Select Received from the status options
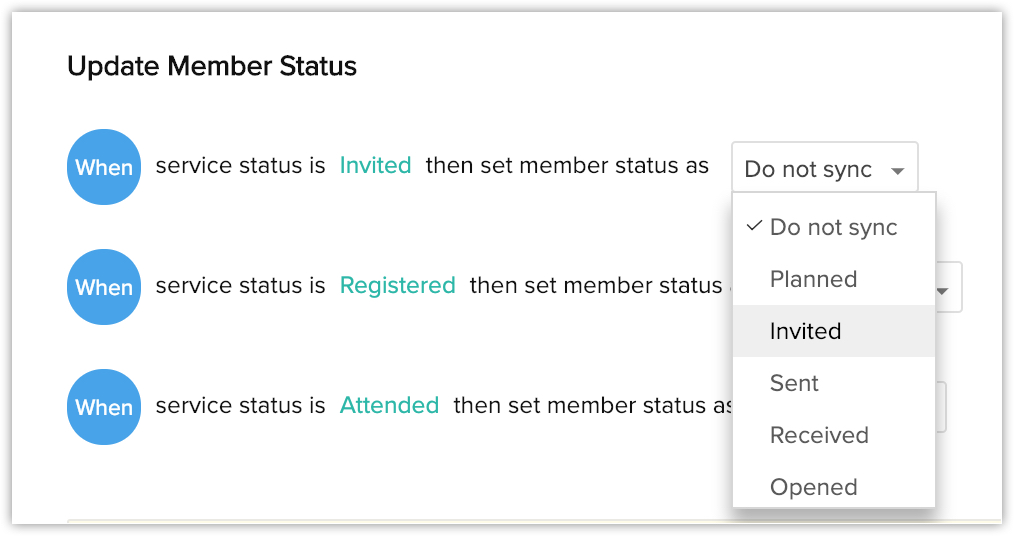Image resolution: width=1014 pixels, height=536 pixels. pos(819,435)
